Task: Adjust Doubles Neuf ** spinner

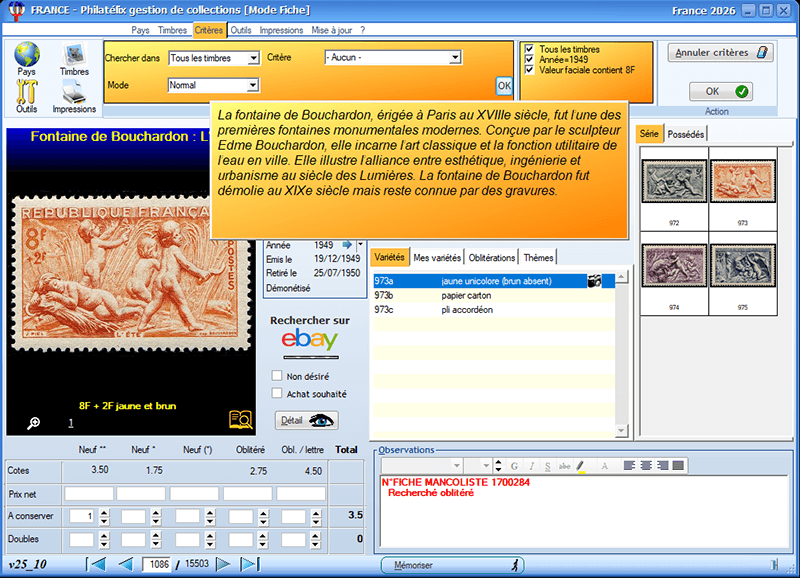Action: click(104, 540)
